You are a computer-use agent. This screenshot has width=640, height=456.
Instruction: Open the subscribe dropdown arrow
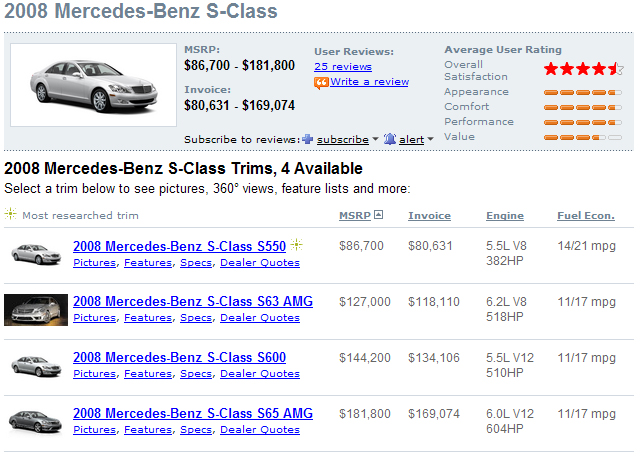coord(375,139)
